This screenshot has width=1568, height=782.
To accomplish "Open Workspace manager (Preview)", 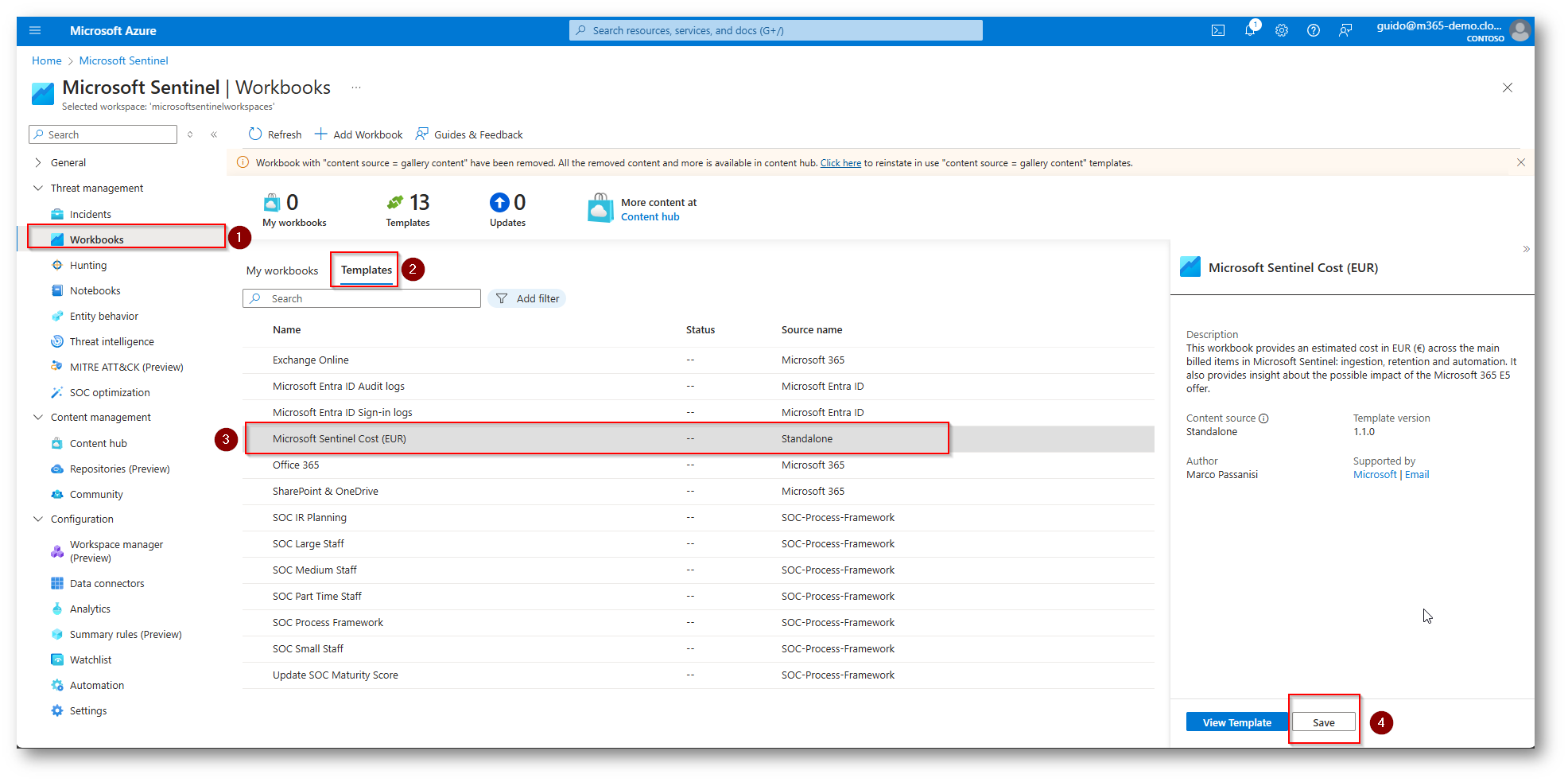I will [x=116, y=551].
